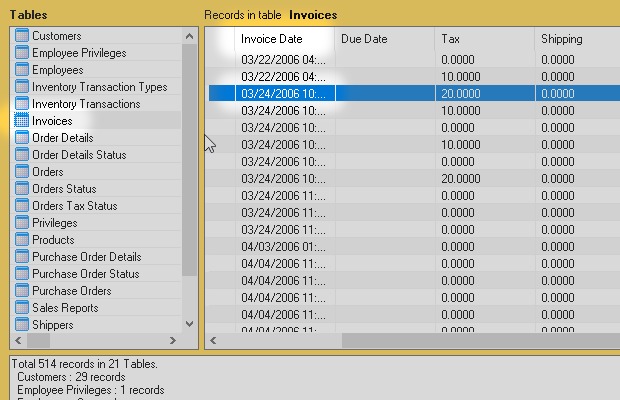Viewport: 620px width, 400px height.
Task: Click the Shipping column header
Action: pos(562,40)
